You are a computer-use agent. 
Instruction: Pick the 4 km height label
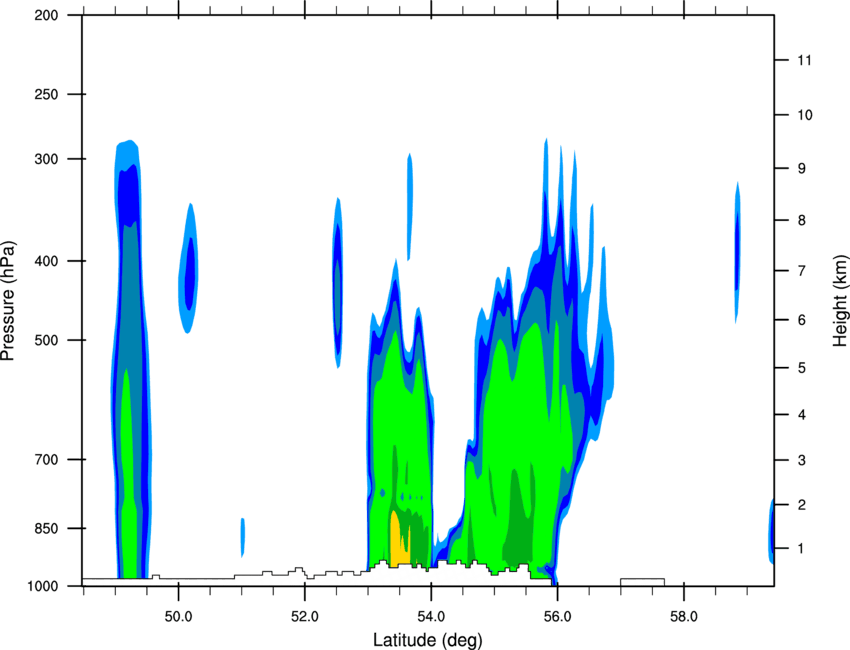(x=801, y=415)
